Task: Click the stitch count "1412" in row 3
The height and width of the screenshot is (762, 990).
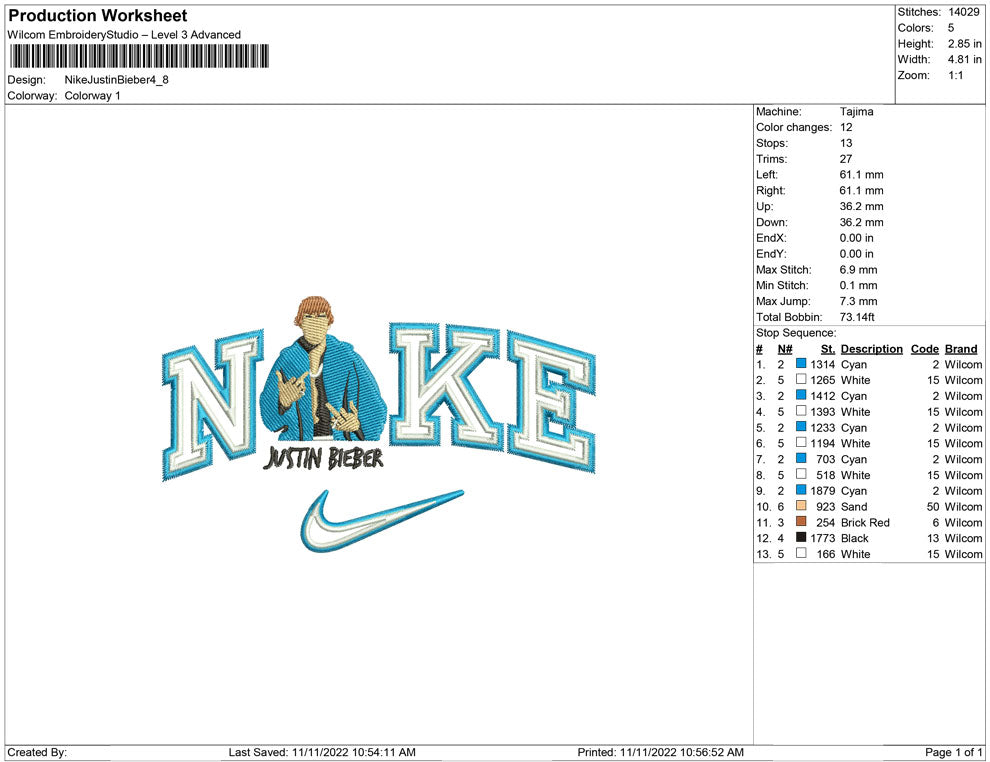Action: coord(823,396)
